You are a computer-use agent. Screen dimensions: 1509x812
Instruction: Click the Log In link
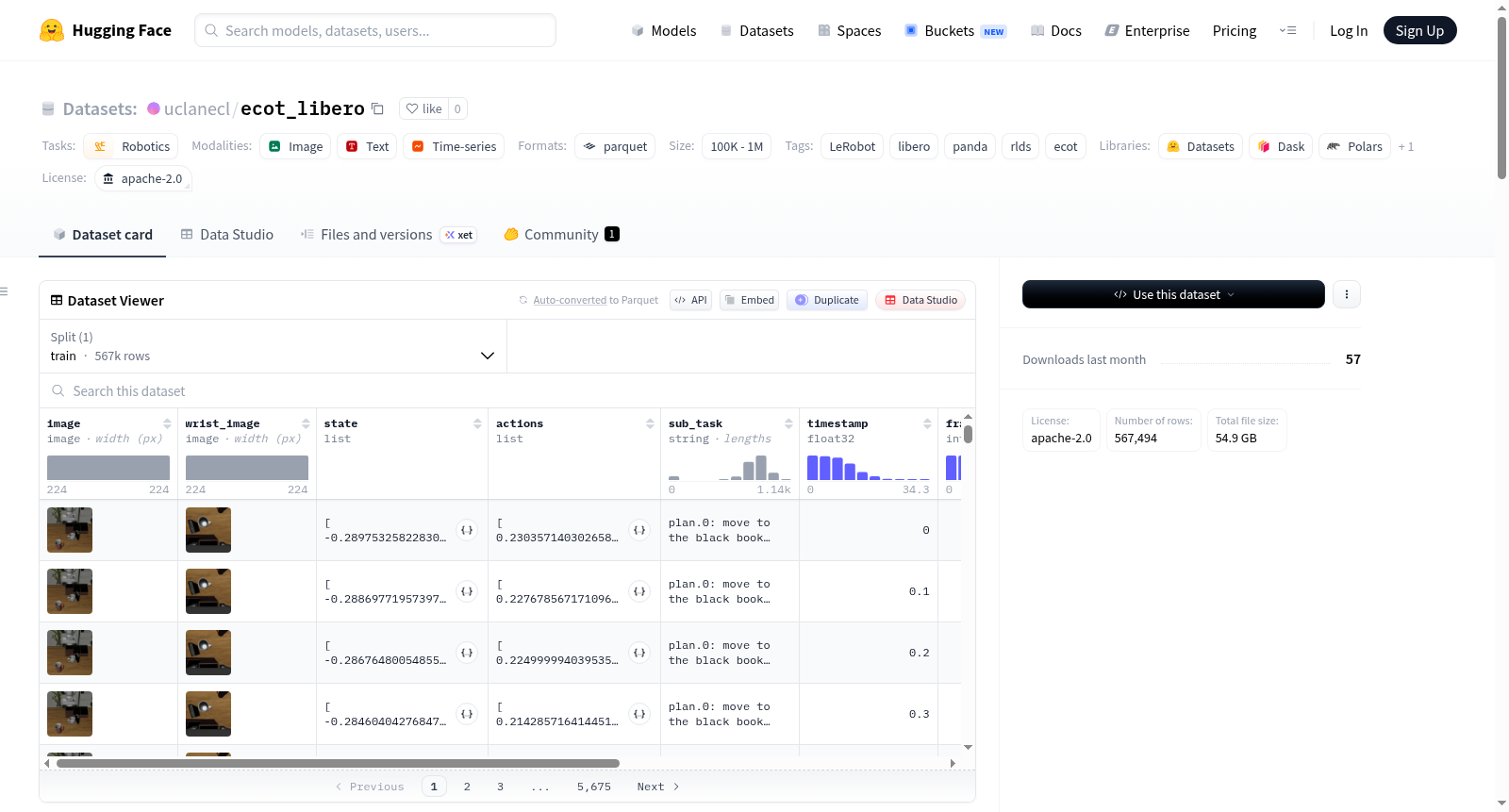1349,30
